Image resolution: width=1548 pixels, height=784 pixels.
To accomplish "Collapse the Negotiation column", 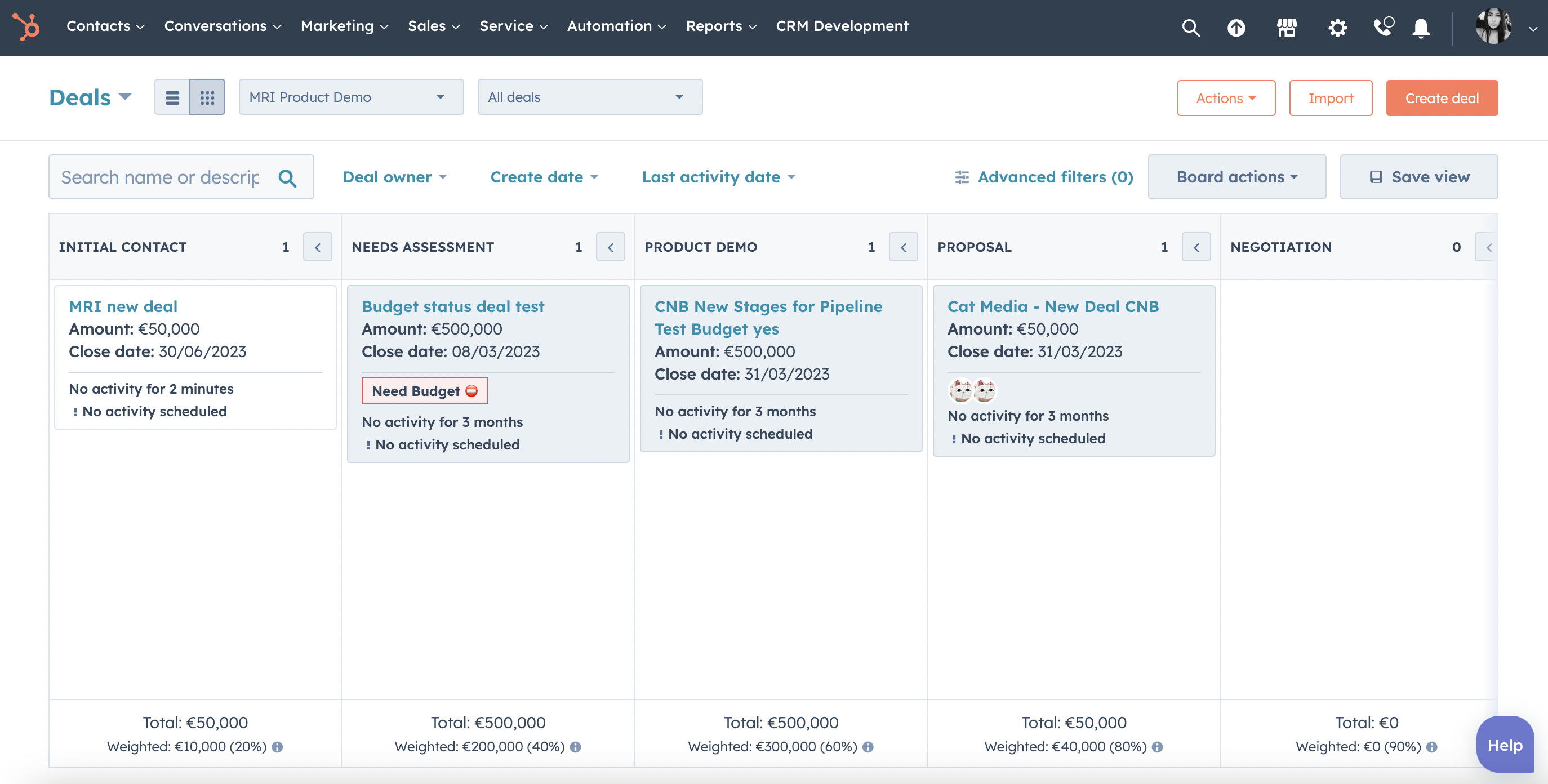I will (1487, 247).
